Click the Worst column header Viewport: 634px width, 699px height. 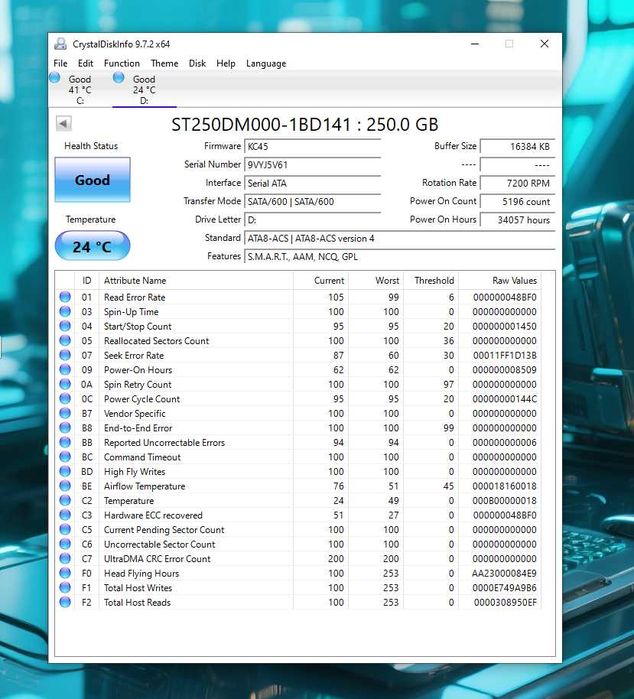[x=376, y=280]
